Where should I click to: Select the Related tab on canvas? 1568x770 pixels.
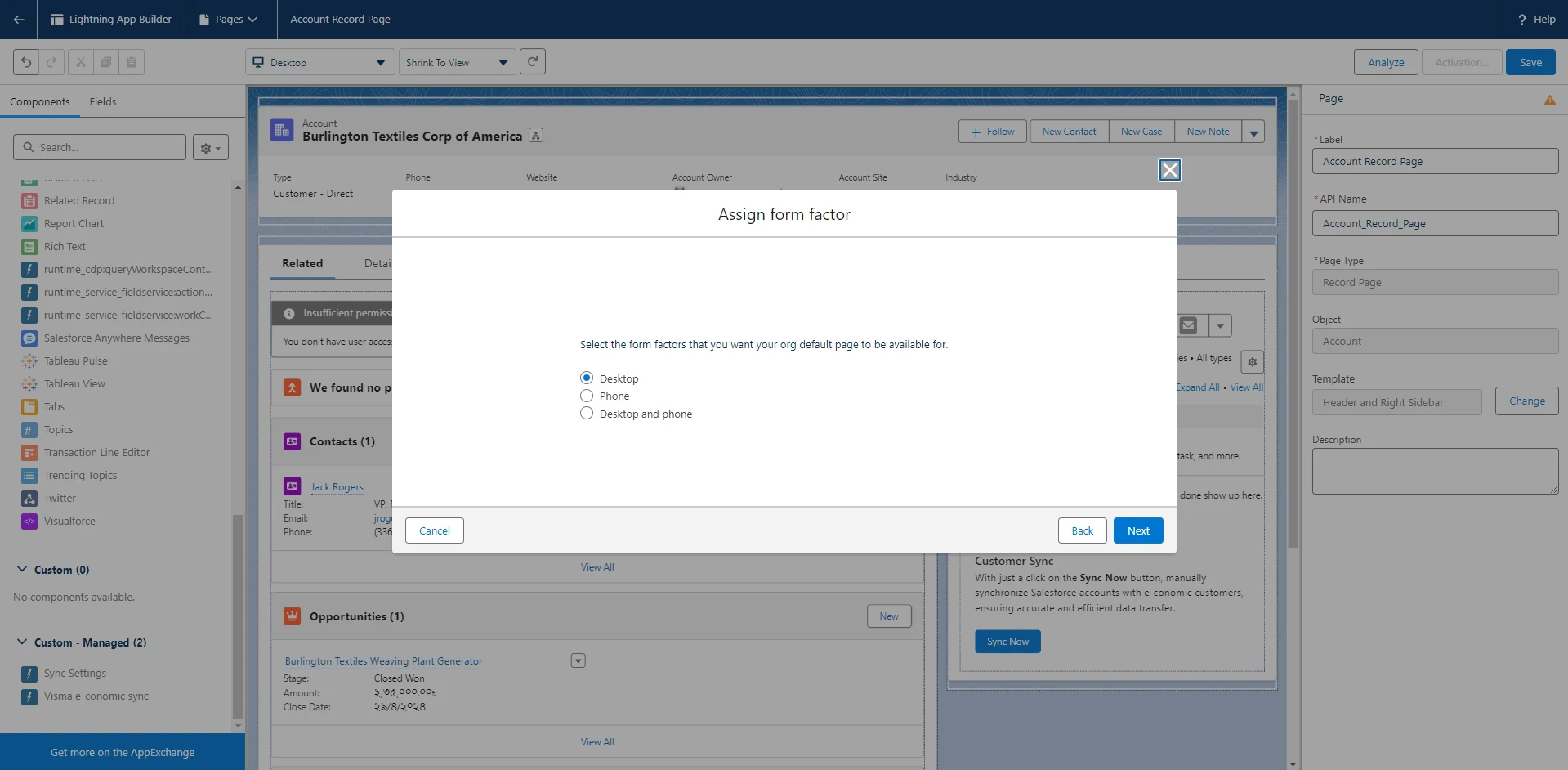coord(302,264)
